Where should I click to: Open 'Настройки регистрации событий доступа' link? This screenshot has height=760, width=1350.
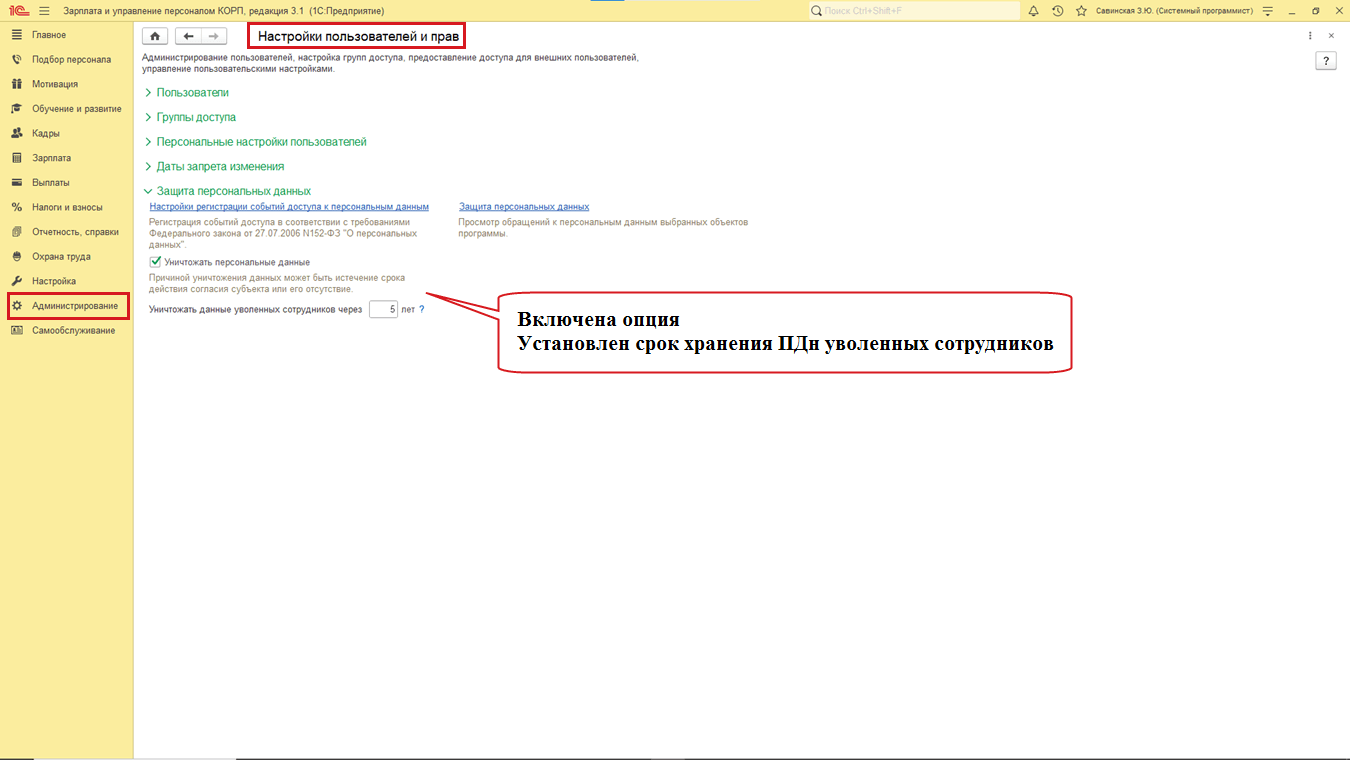[288, 207]
